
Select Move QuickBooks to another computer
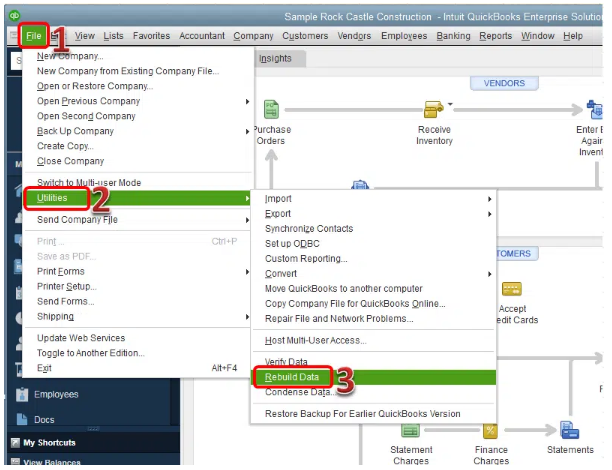(373, 289)
